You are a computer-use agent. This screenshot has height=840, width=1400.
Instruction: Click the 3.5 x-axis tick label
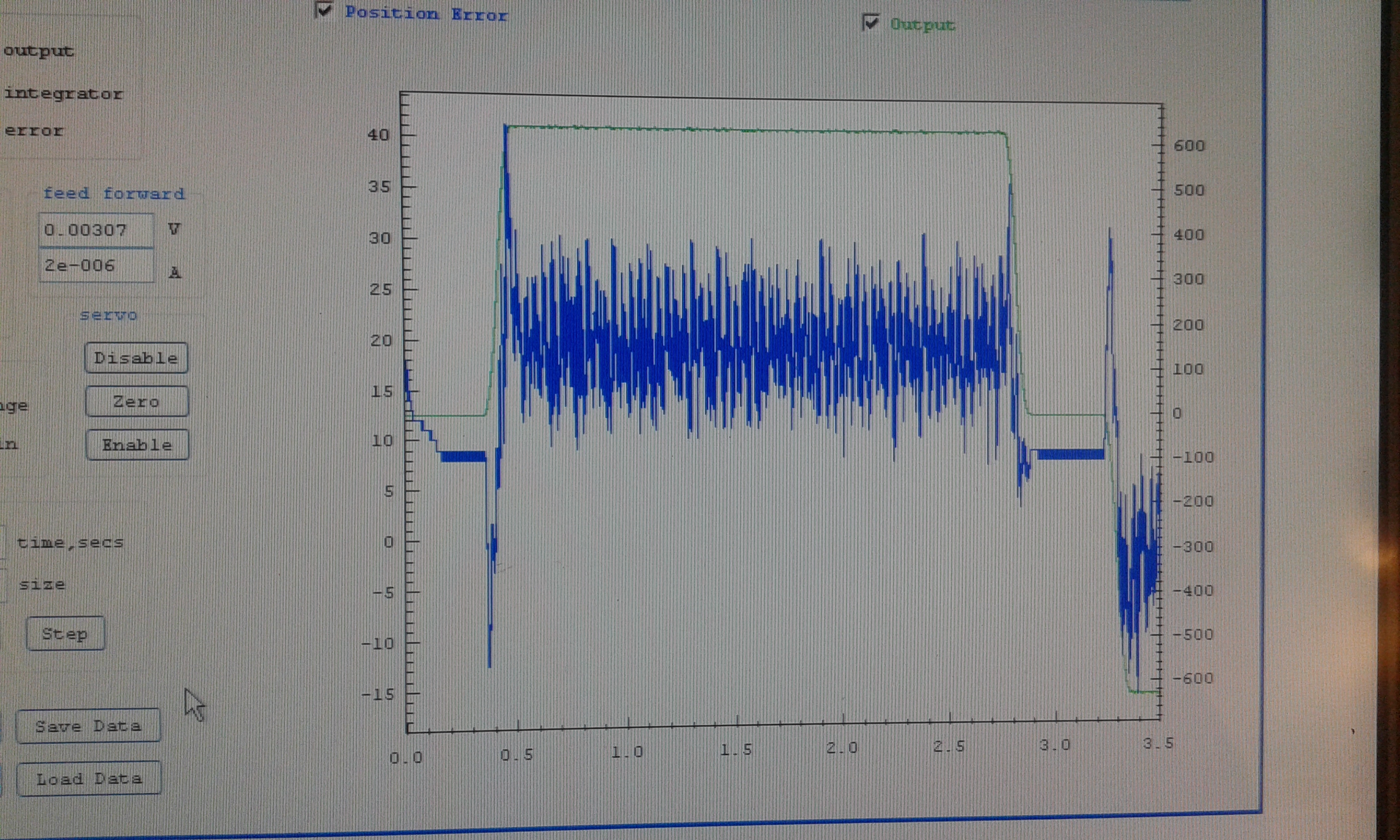pos(1158,743)
